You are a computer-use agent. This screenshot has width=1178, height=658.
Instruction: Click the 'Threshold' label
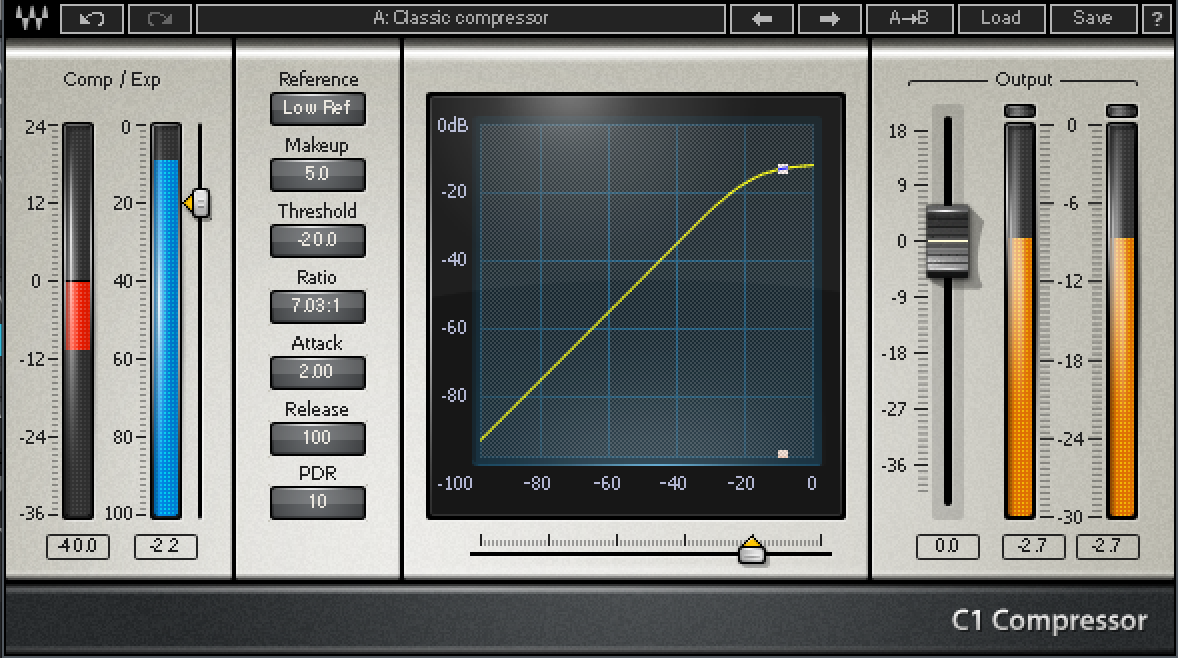[317, 211]
